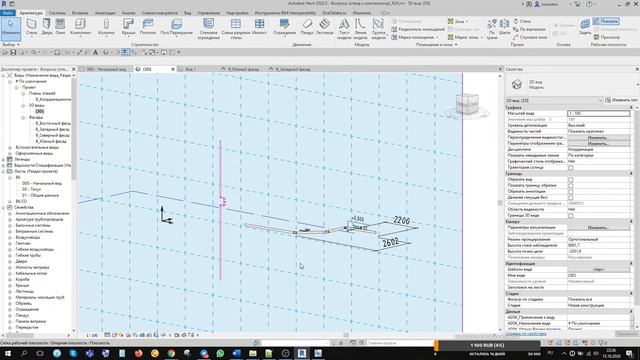Collapse the Graphics (Графика) properties group

(631, 107)
